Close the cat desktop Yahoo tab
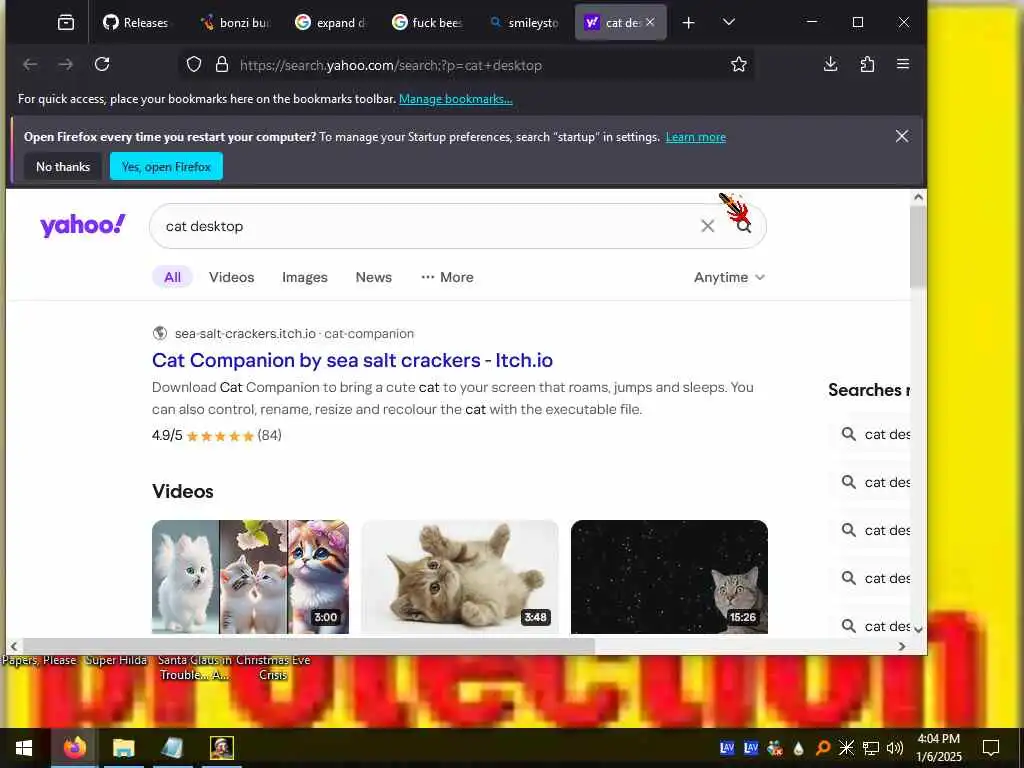1024x768 pixels. (x=650, y=22)
